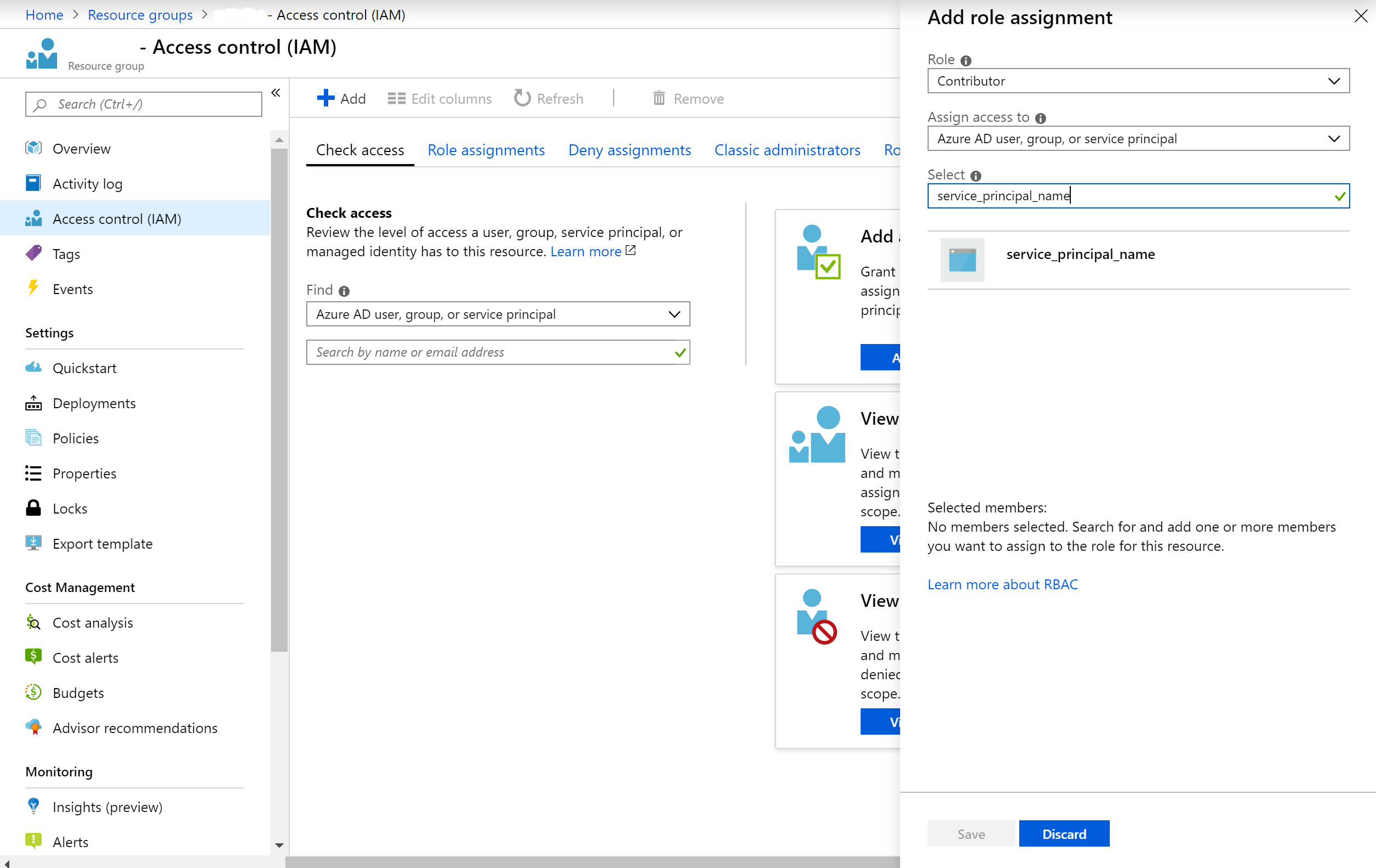Click the Resource groups breadcrumb link
Viewport: 1376px width, 868px height.
coord(140,15)
